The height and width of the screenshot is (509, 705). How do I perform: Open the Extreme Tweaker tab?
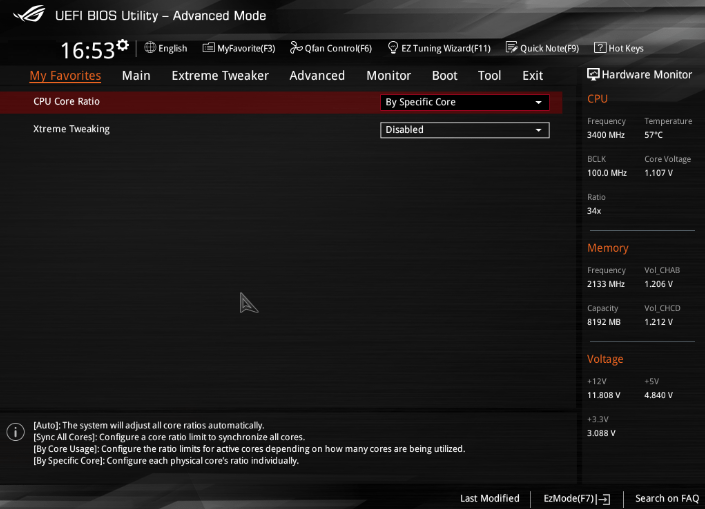tap(220, 76)
